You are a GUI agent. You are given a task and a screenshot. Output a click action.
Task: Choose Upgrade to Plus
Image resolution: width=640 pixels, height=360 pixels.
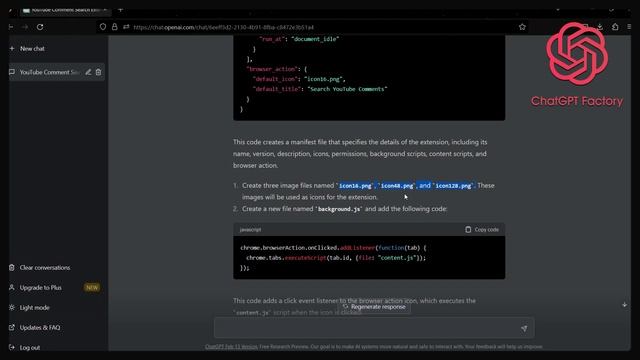point(41,288)
